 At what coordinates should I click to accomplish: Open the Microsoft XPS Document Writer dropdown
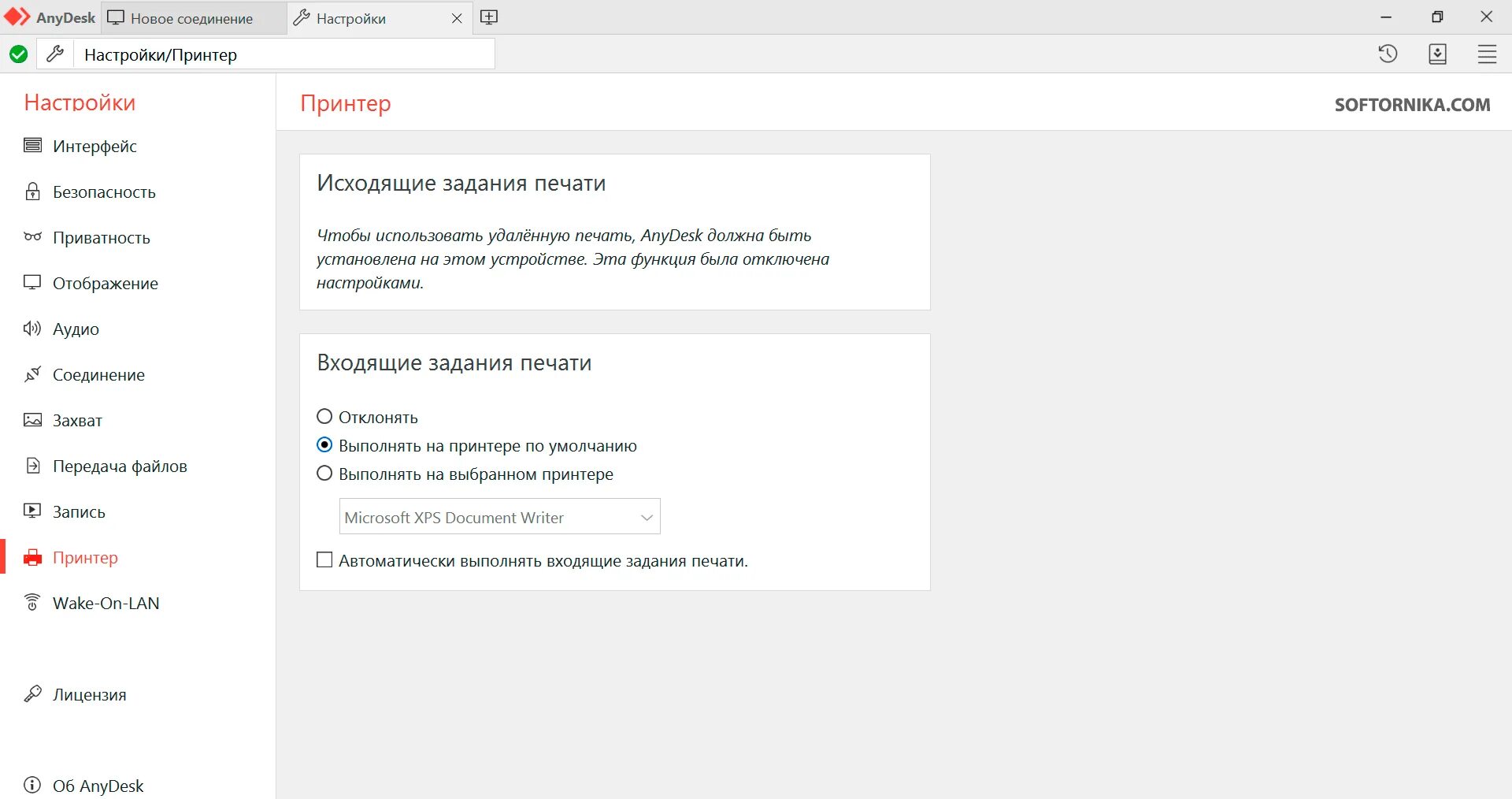499,517
